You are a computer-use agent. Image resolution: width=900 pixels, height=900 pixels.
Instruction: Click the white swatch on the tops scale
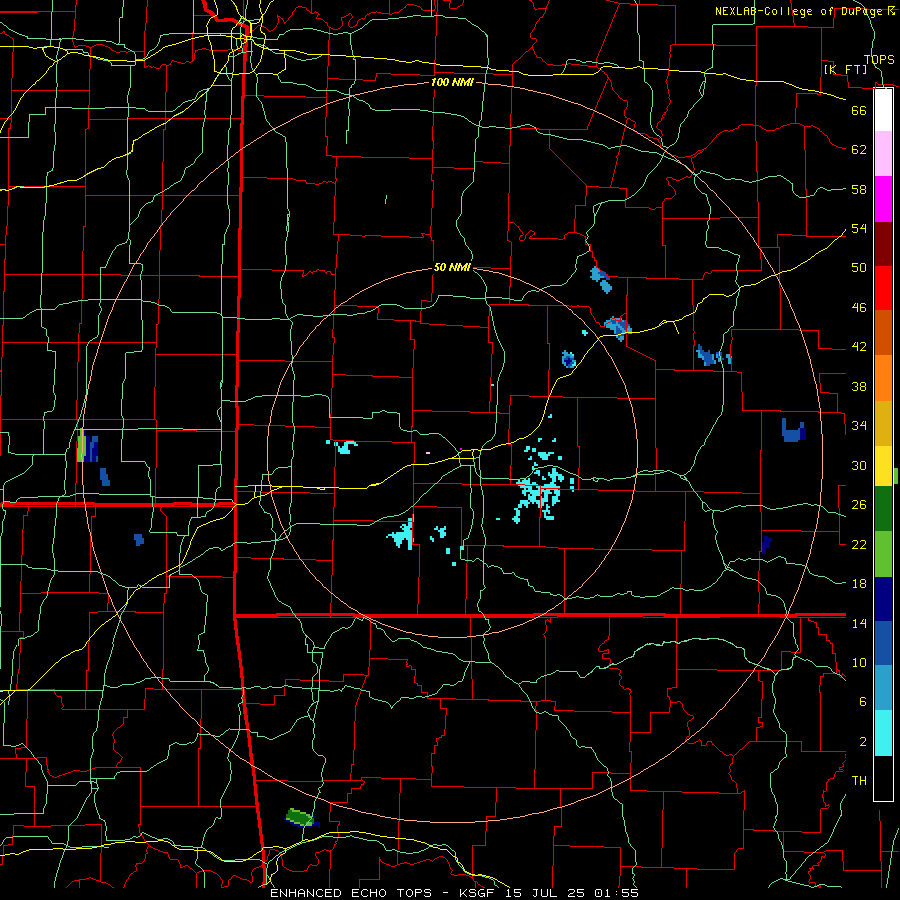click(x=883, y=110)
